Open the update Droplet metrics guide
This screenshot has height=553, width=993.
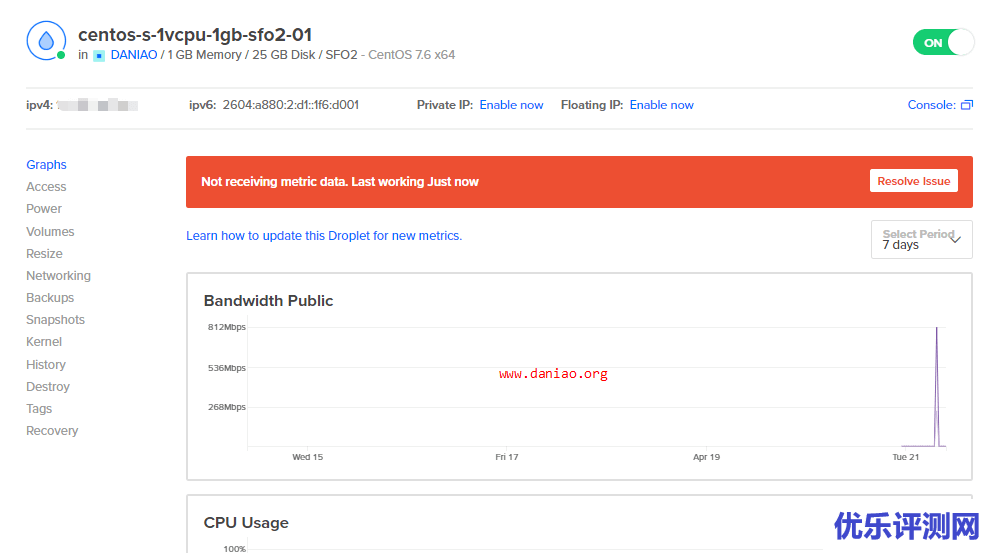coord(324,236)
